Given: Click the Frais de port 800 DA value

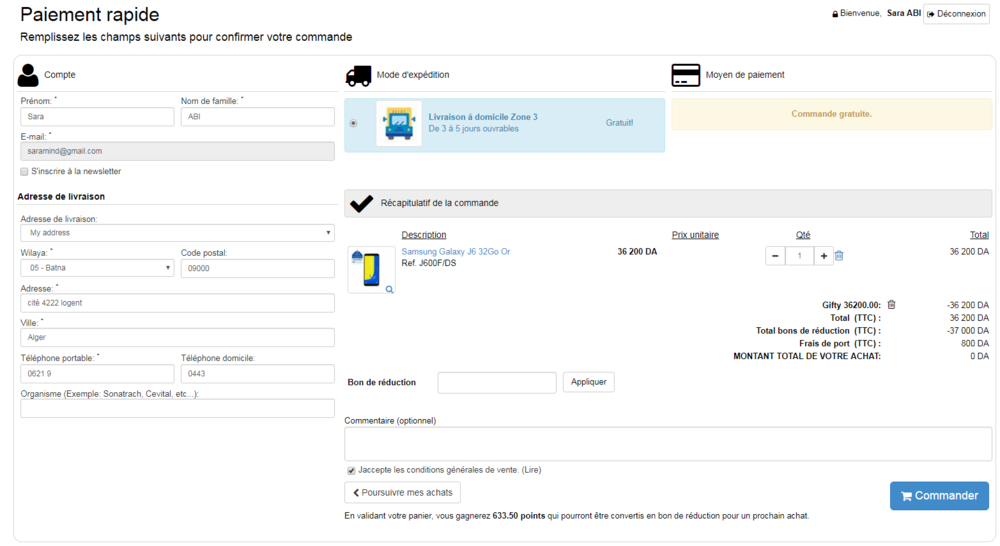Looking at the screenshot, I should [x=974, y=343].
